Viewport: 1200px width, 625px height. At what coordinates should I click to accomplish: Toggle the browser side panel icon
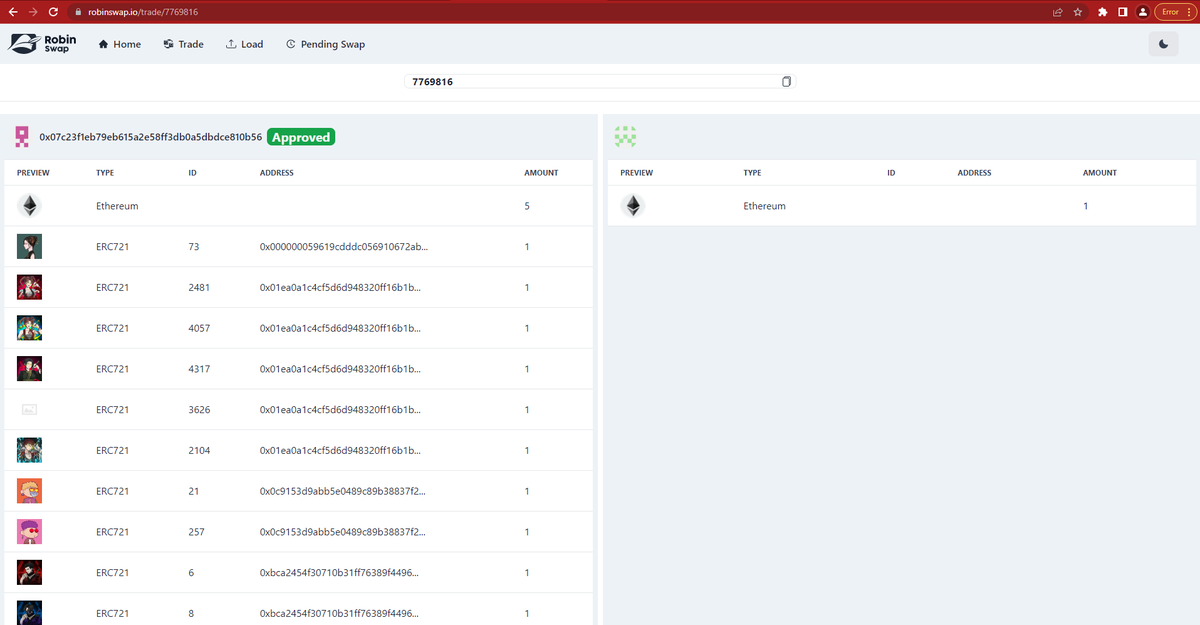[x=1122, y=12]
